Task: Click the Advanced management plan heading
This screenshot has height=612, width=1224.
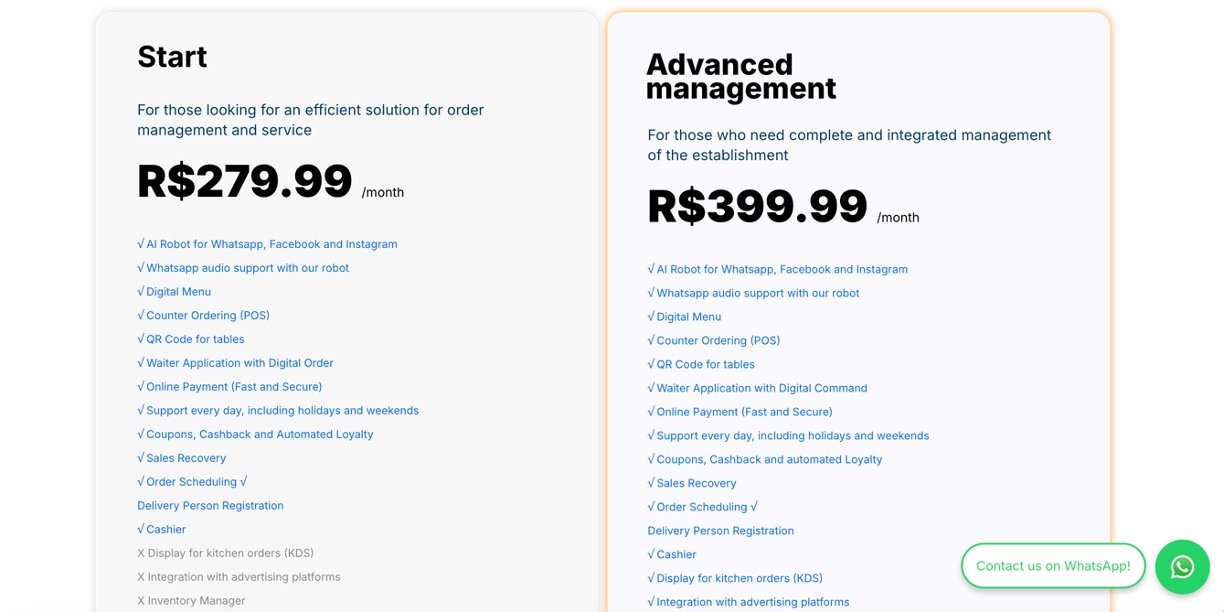Action: [741, 77]
